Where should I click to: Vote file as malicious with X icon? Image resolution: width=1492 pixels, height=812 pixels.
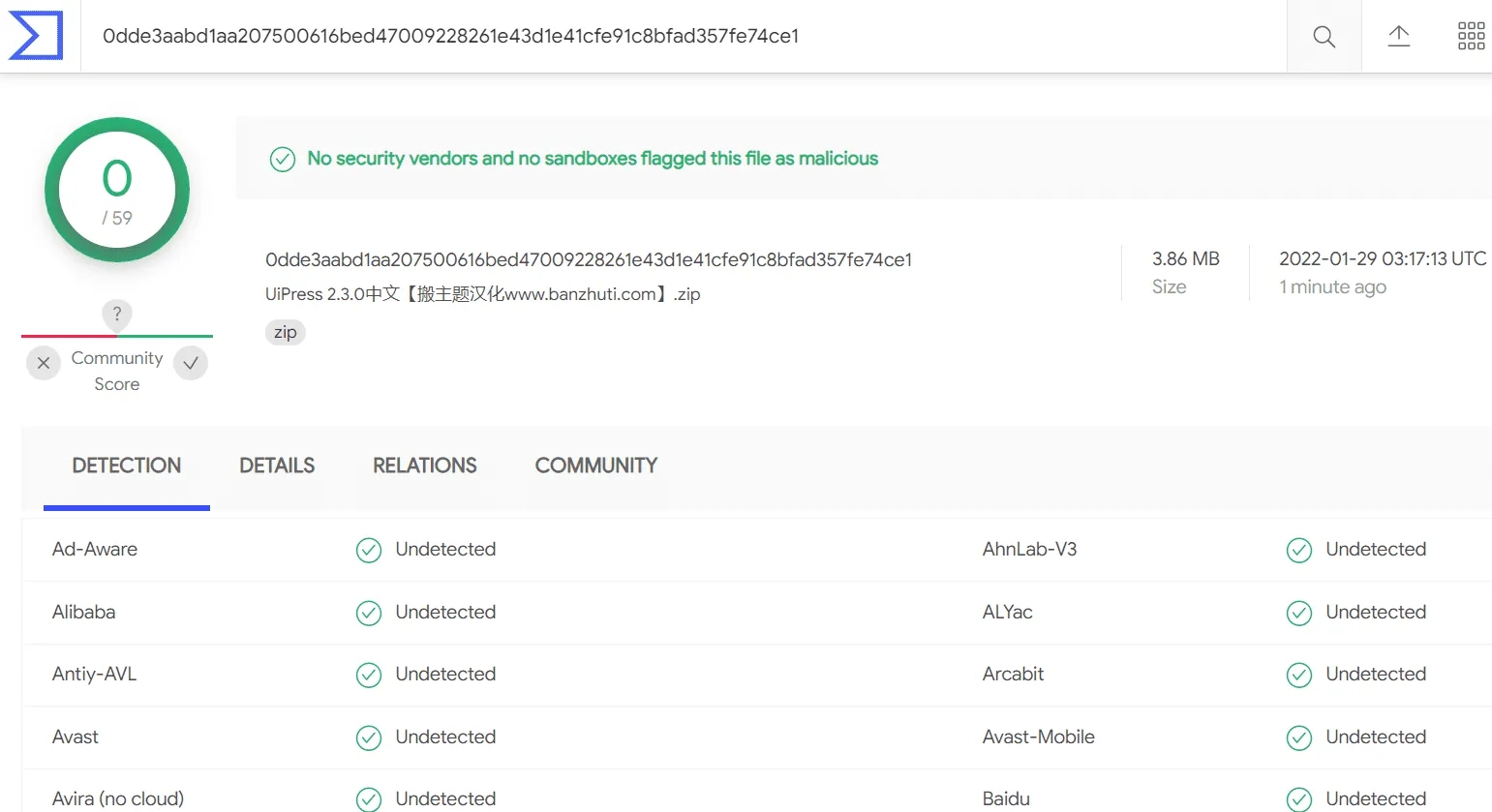44,363
